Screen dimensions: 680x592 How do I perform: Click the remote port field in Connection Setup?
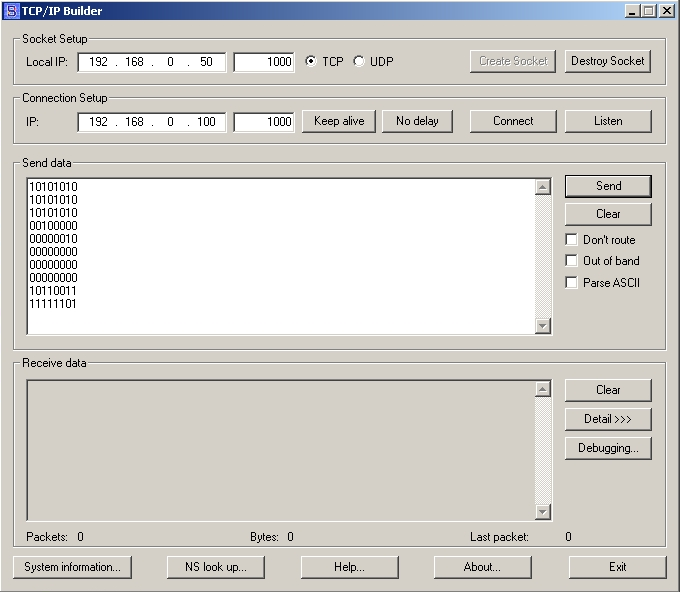264,122
